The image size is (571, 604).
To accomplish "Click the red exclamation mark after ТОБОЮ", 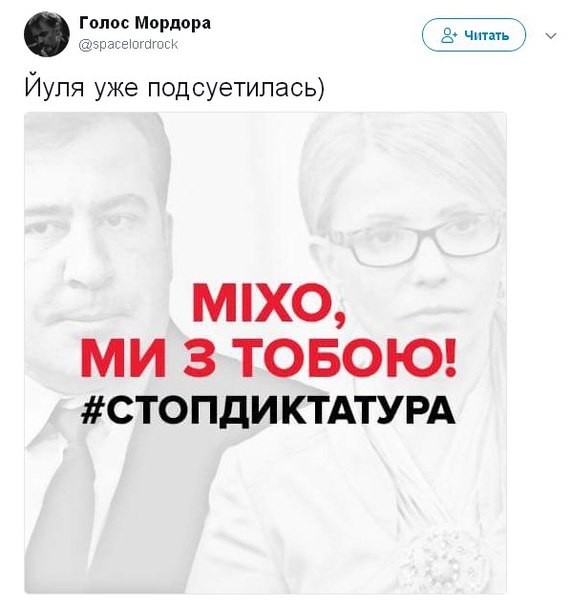I will pyautogui.click(x=450, y=358).
